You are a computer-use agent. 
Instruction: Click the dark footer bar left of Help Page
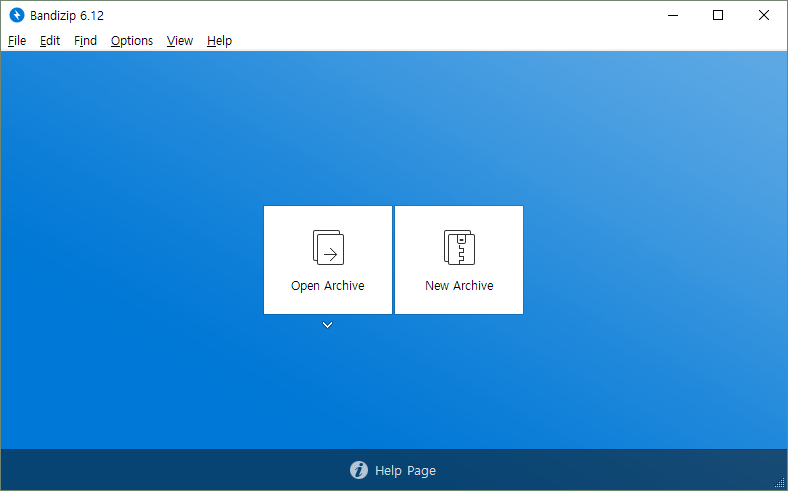point(150,470)
